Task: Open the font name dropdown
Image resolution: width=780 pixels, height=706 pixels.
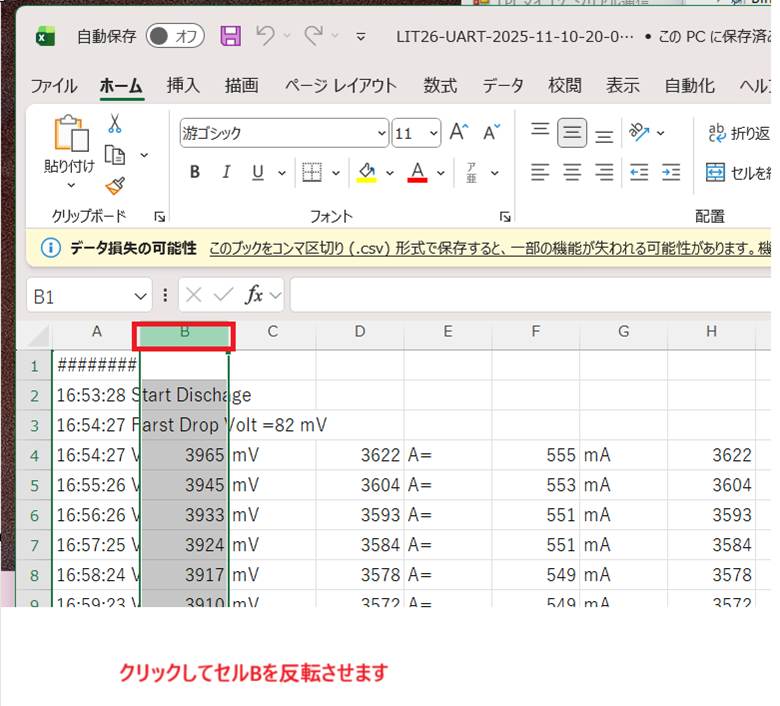Action: pyautogui.click(x=381, y=133)
